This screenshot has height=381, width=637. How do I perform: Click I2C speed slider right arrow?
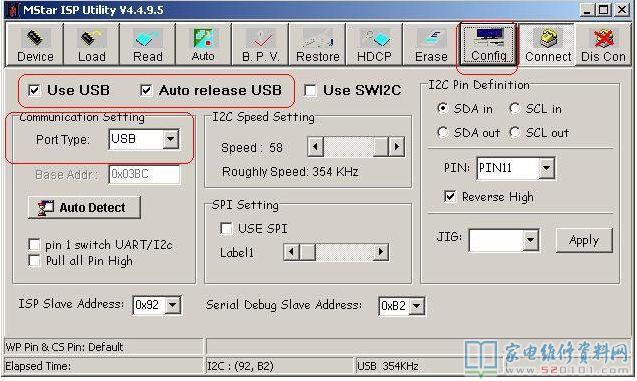coord(396,147)
